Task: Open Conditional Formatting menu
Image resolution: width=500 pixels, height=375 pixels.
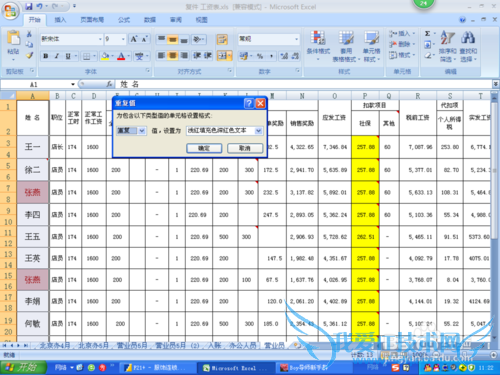Action: (318, 46)
